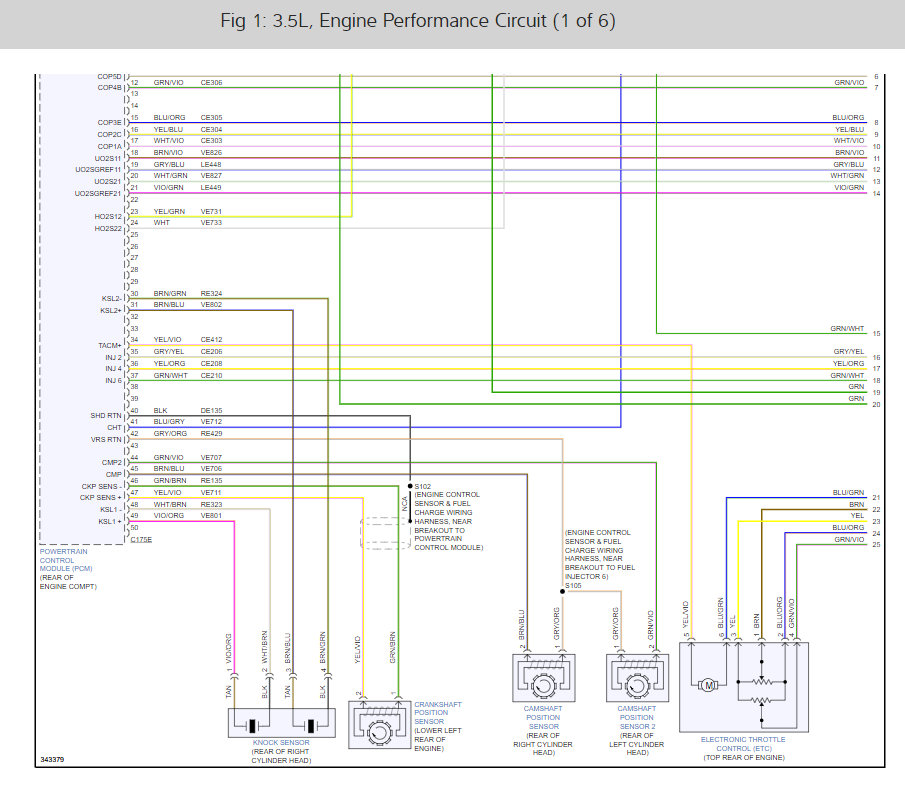The image size is (905, 785).
Task: Select circuit code VE802
Action: pos(211,304)
